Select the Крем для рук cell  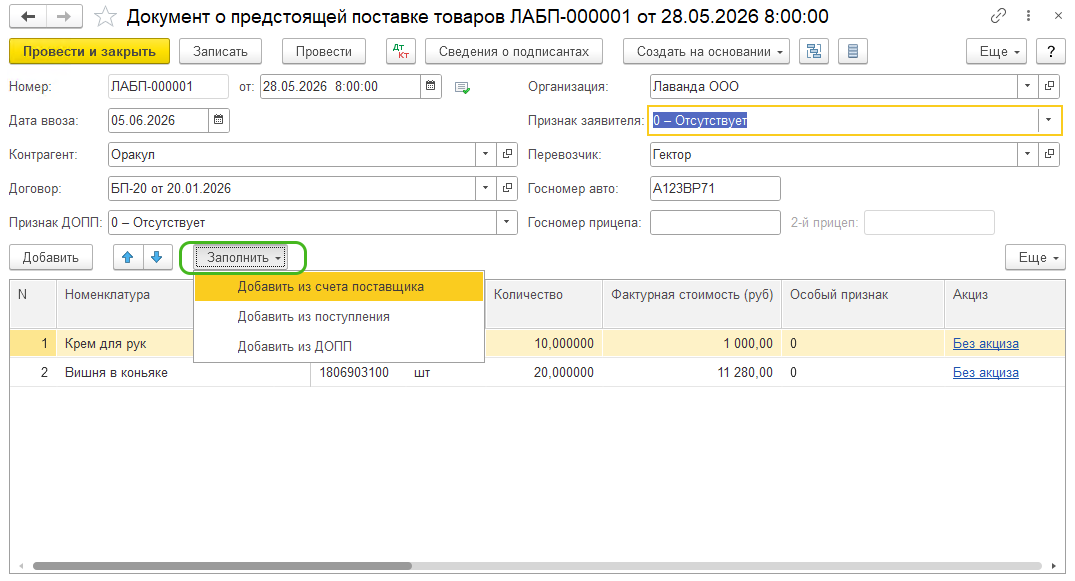pos(125,344)
